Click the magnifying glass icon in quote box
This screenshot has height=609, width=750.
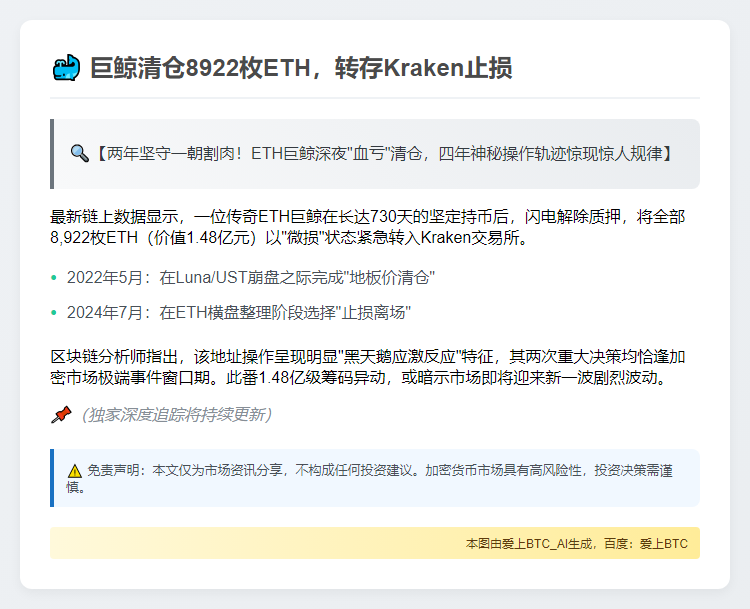click(x=79, y=154)
